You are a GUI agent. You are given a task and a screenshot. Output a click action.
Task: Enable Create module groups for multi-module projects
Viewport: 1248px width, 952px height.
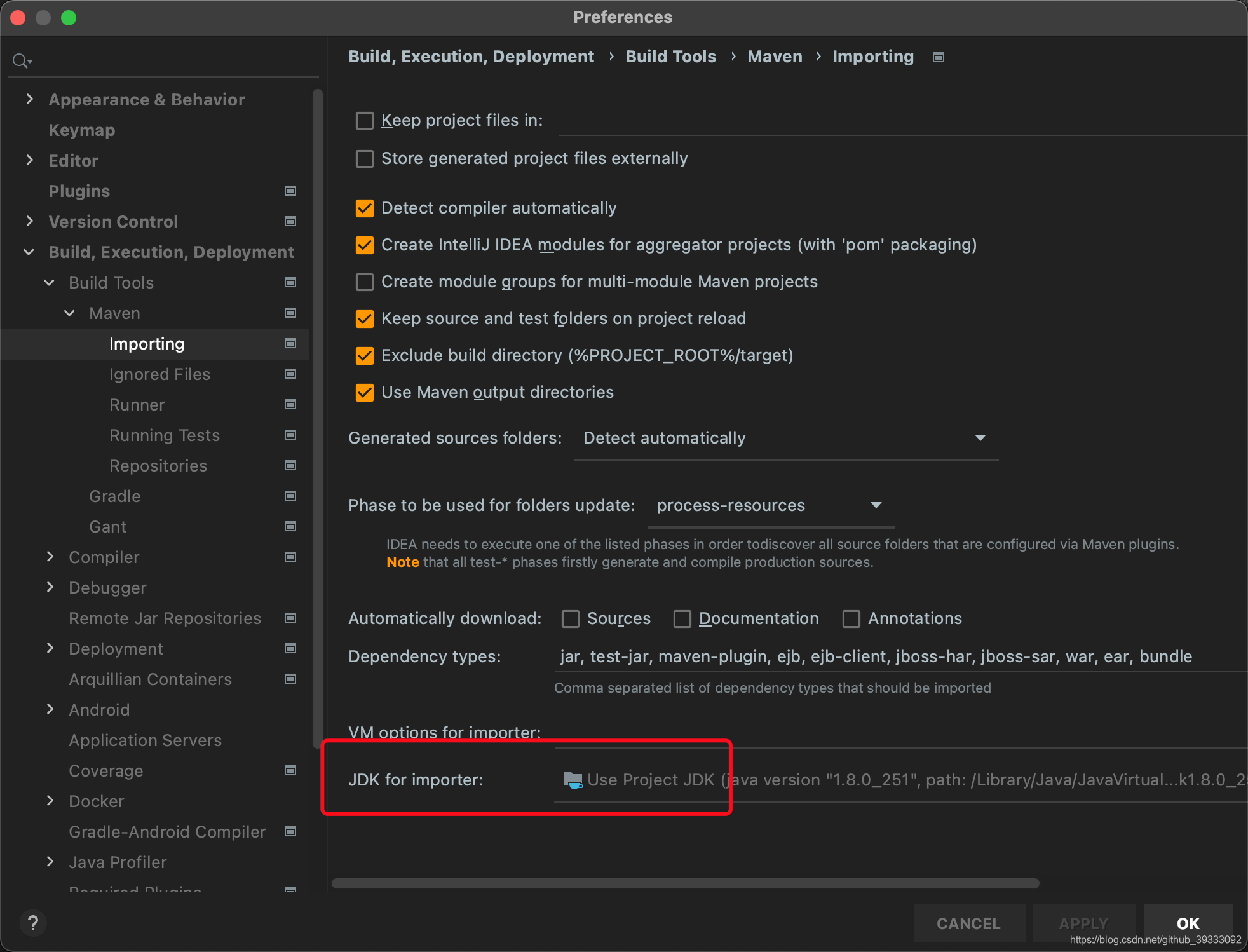[x=365, y=282]
